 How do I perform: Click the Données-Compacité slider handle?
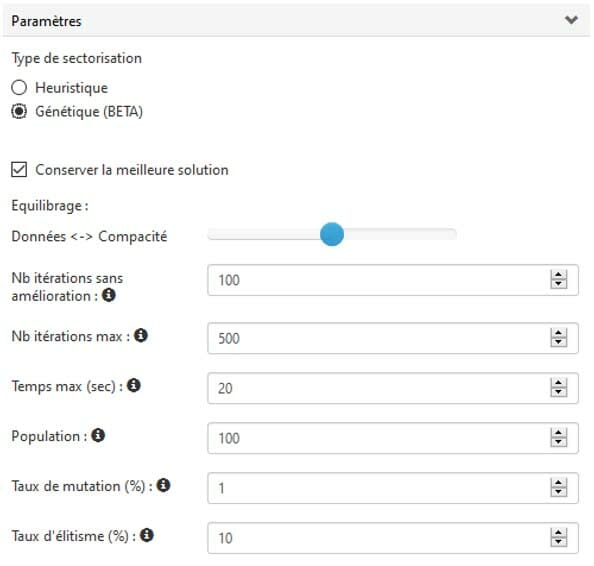(x=332, y=234)
